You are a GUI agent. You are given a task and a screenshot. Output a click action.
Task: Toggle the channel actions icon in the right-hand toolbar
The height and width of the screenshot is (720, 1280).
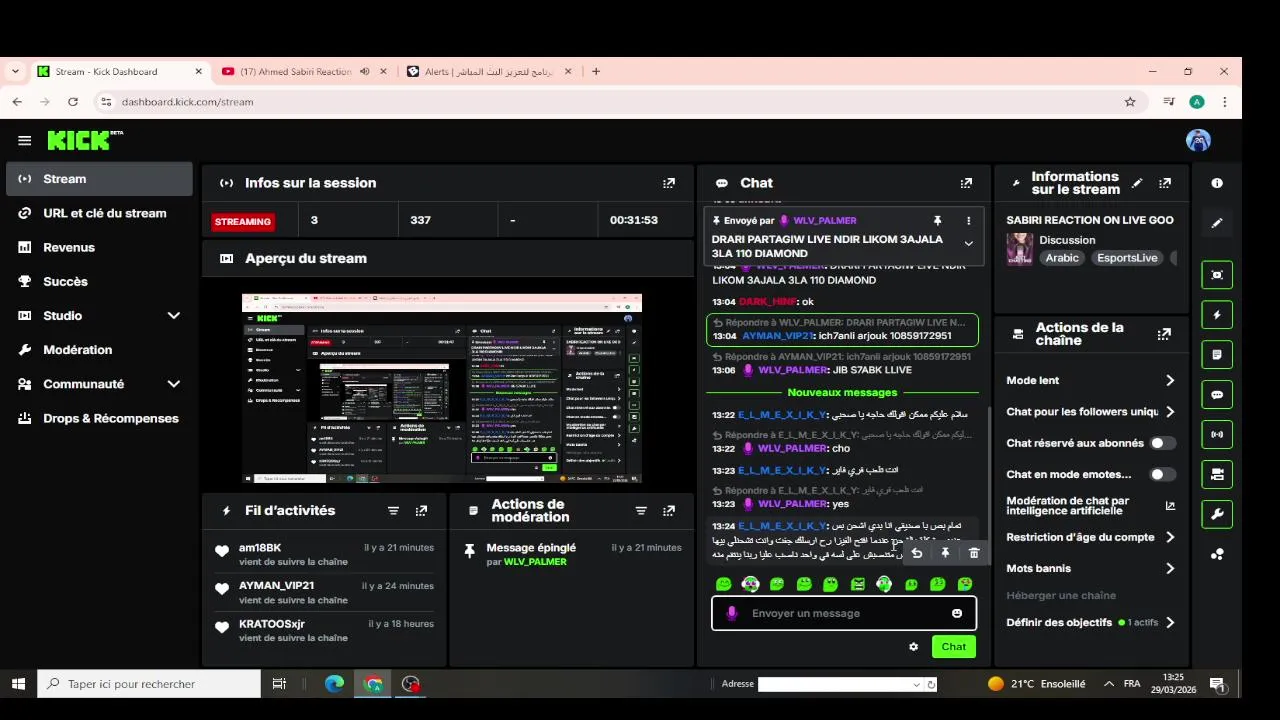tap(1217, 475)
